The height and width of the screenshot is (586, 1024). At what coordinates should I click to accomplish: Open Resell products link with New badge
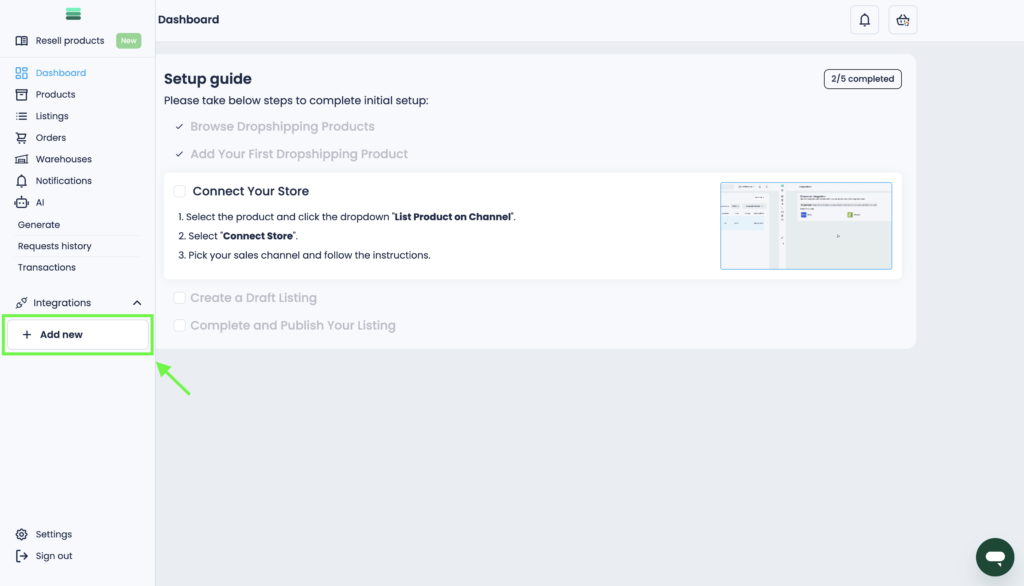[x=70, y=41]
